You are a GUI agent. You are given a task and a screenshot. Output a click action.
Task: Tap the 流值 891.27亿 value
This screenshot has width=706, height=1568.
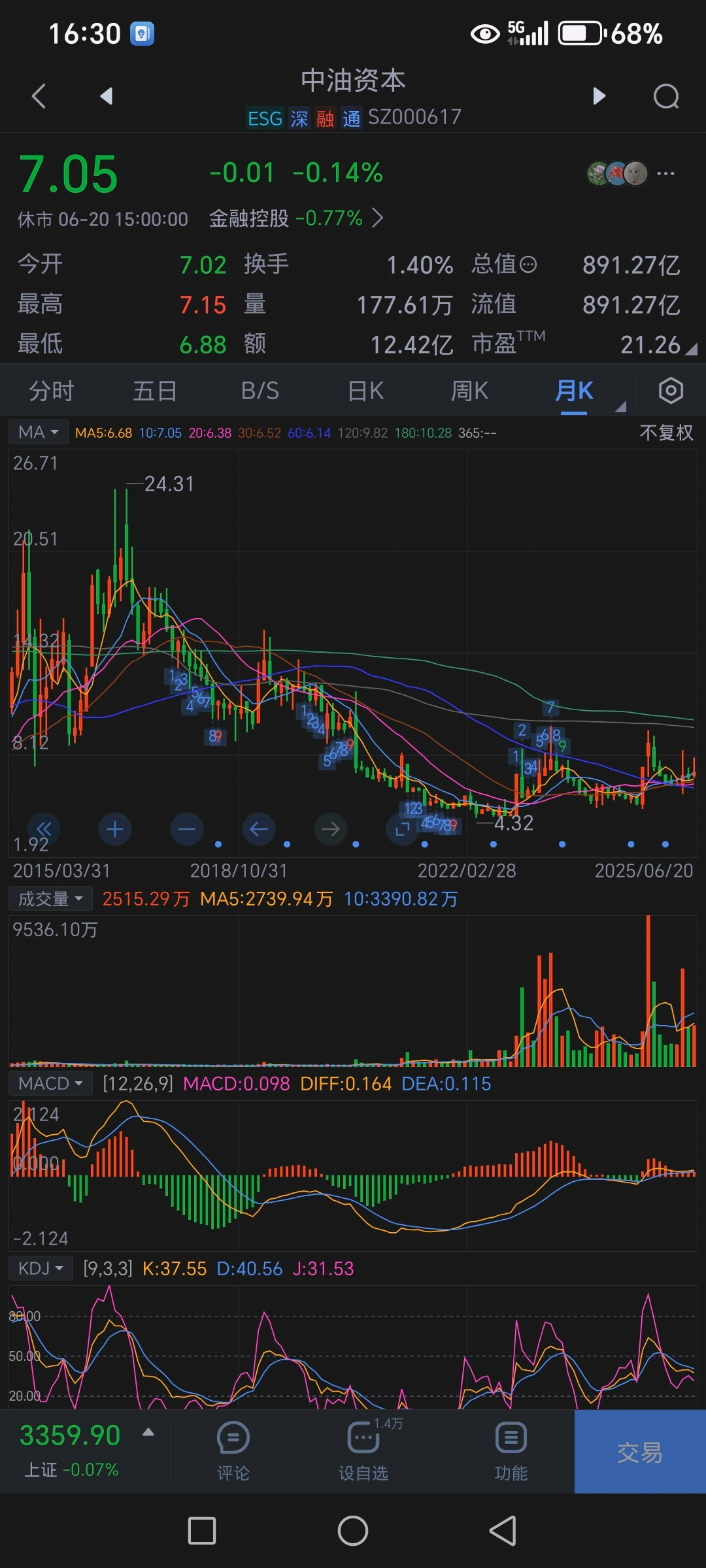[x=631, y=305]
